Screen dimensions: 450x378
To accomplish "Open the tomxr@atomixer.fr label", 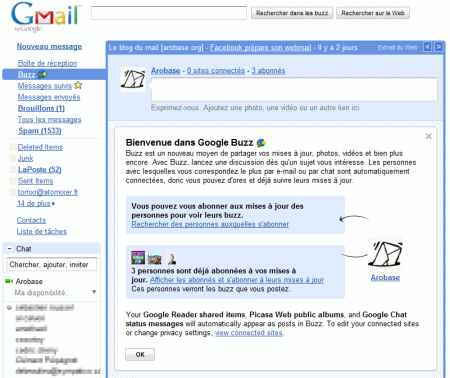I will (48, 192).
